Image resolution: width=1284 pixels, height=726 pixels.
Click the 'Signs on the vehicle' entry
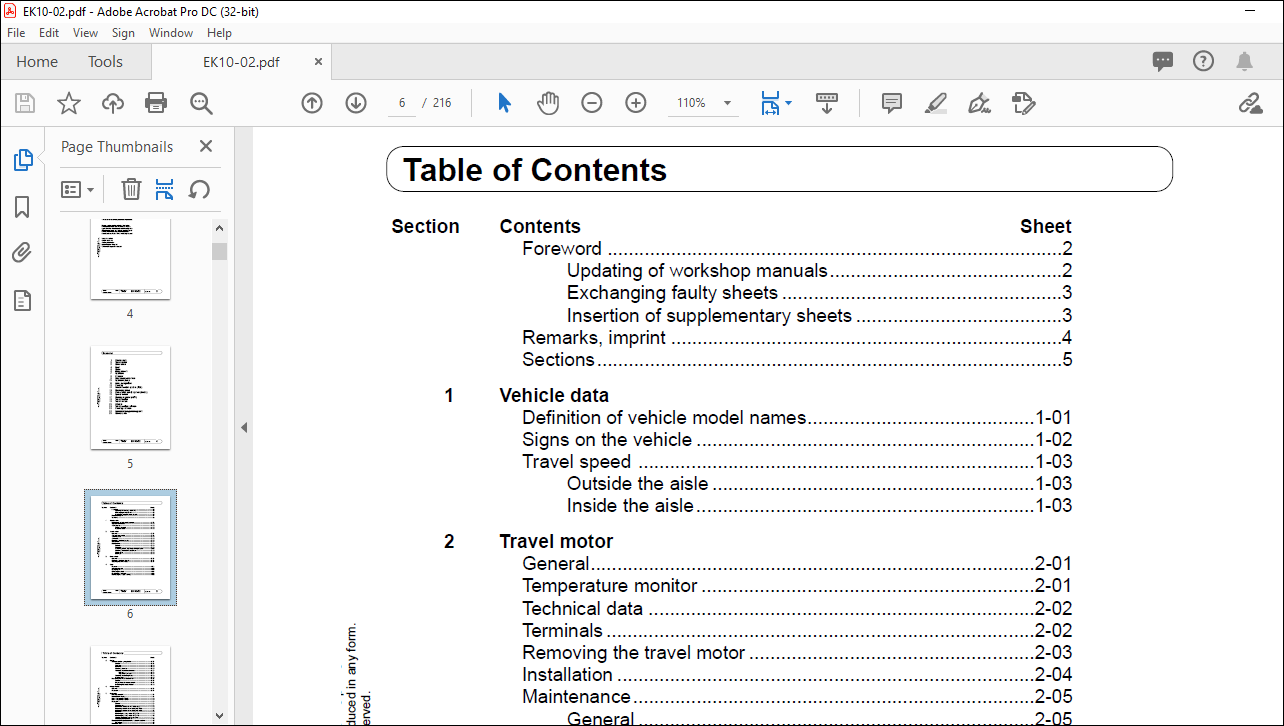(x=607, y=440)
